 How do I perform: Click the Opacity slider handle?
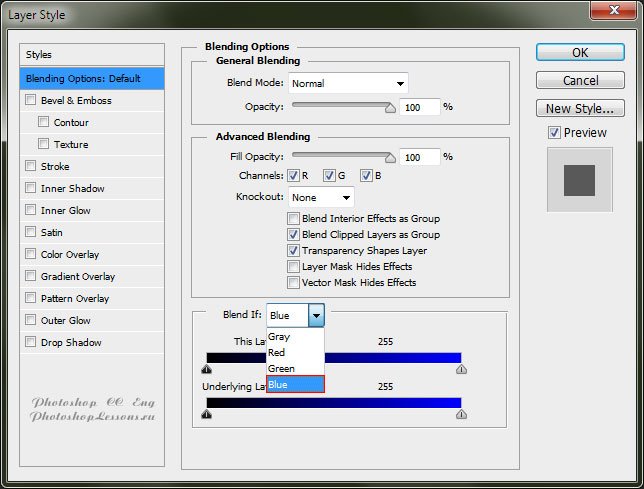tap(390, 105)
